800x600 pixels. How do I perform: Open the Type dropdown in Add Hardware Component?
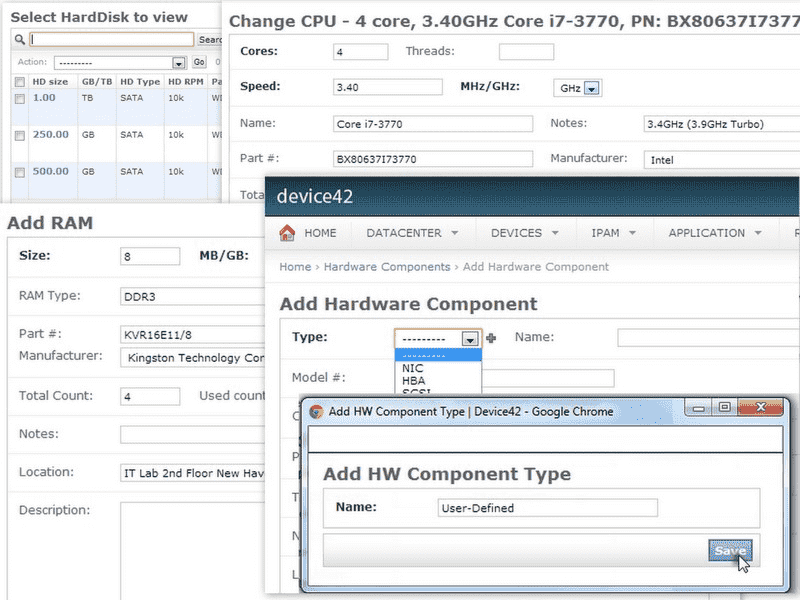438,338
